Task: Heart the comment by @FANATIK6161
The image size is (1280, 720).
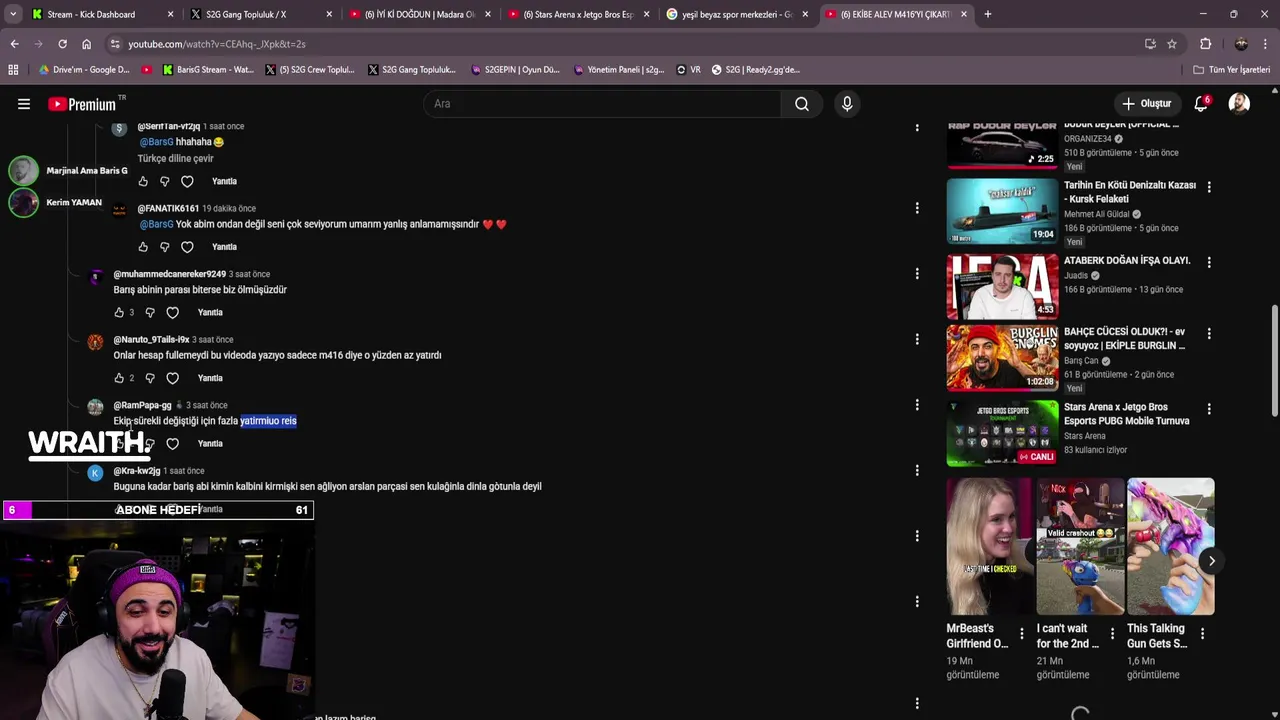Action: (187, 247)
